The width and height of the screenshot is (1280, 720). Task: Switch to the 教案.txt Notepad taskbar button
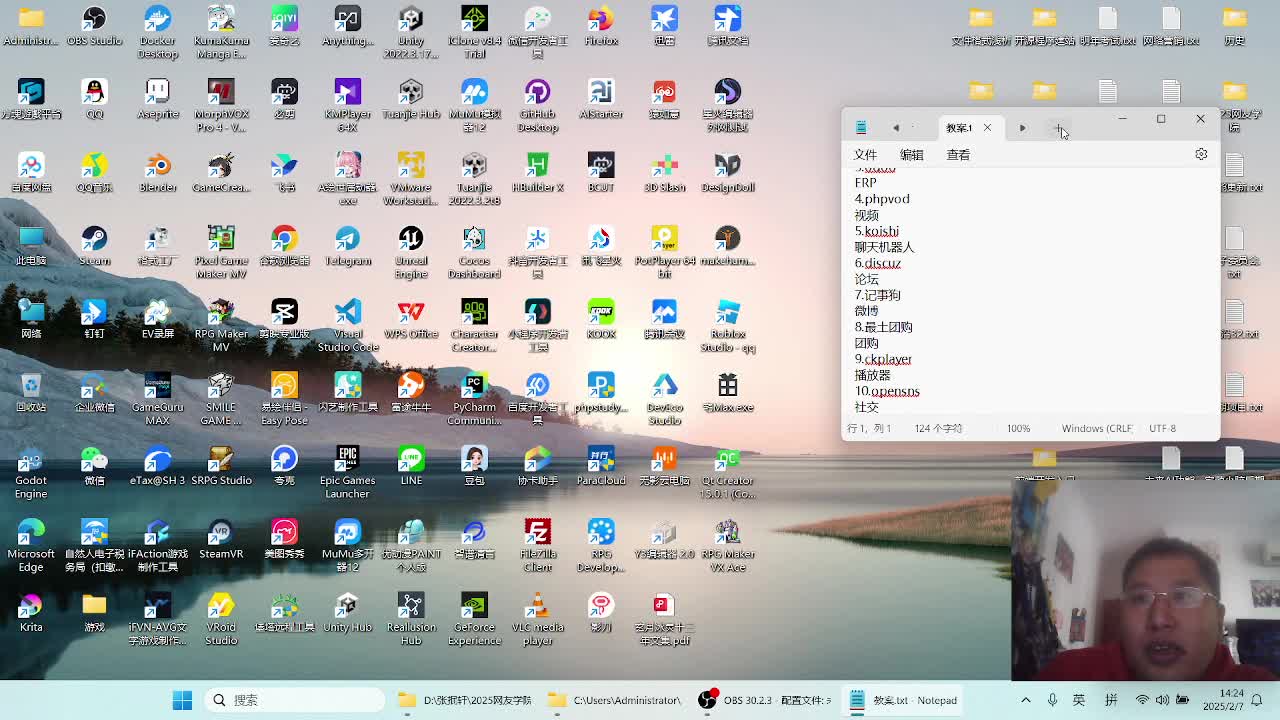coord(904,700)
